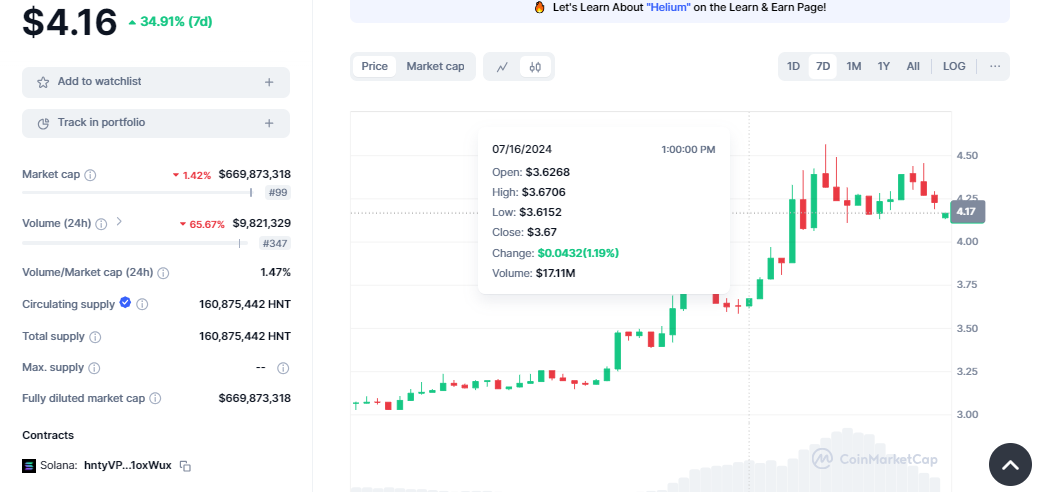1042x492 pixels.
Task: Click the volume rank #347 badge
Action: click(275, 243)
